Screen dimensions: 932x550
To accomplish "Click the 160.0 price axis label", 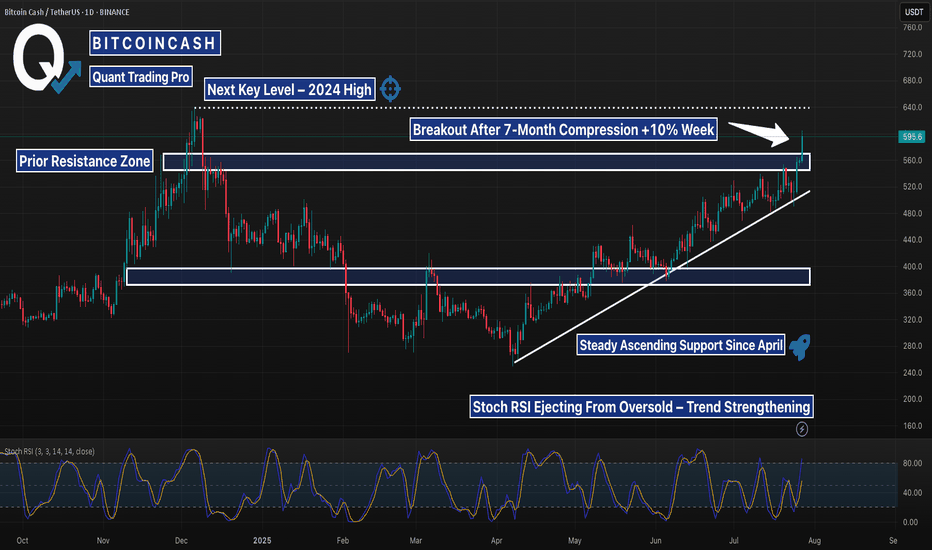I will [x=912, y=426].
